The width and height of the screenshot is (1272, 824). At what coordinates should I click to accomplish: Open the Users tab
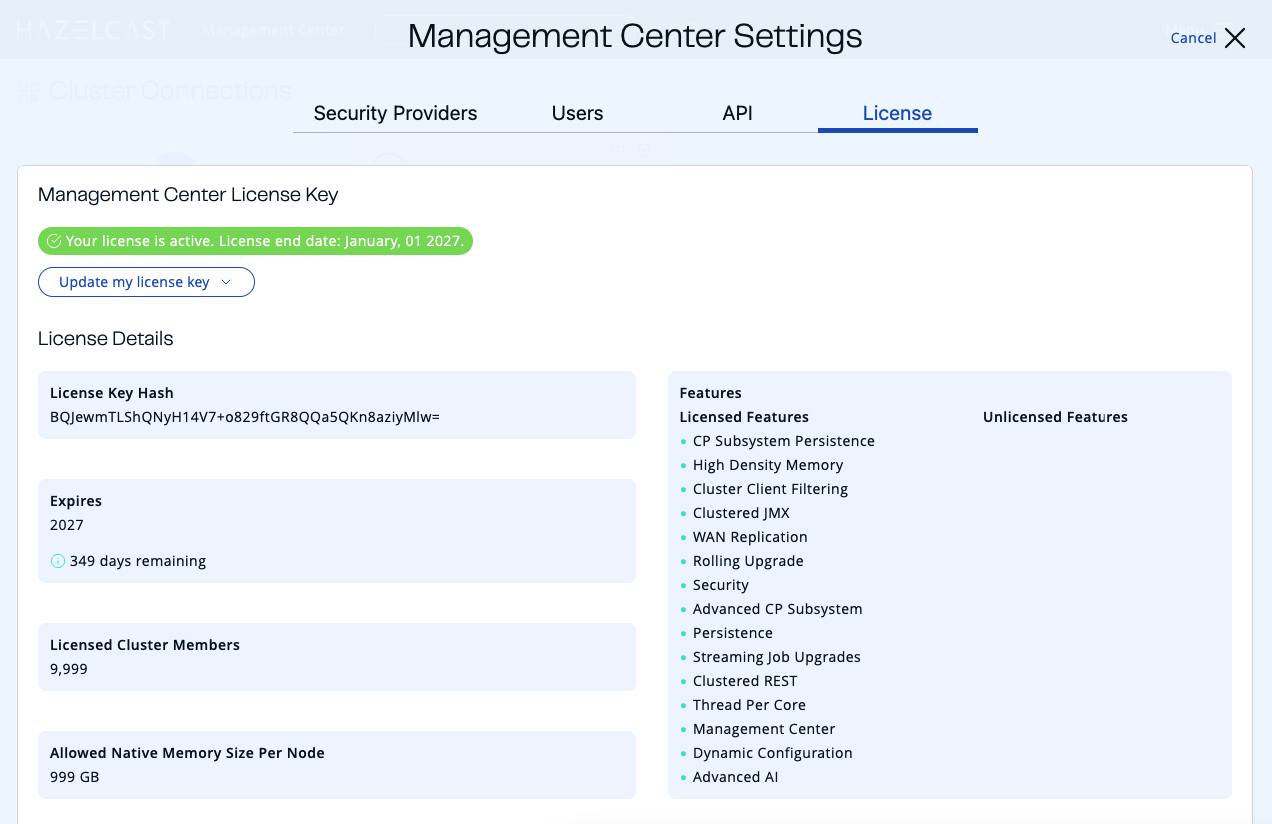(577, 113)
